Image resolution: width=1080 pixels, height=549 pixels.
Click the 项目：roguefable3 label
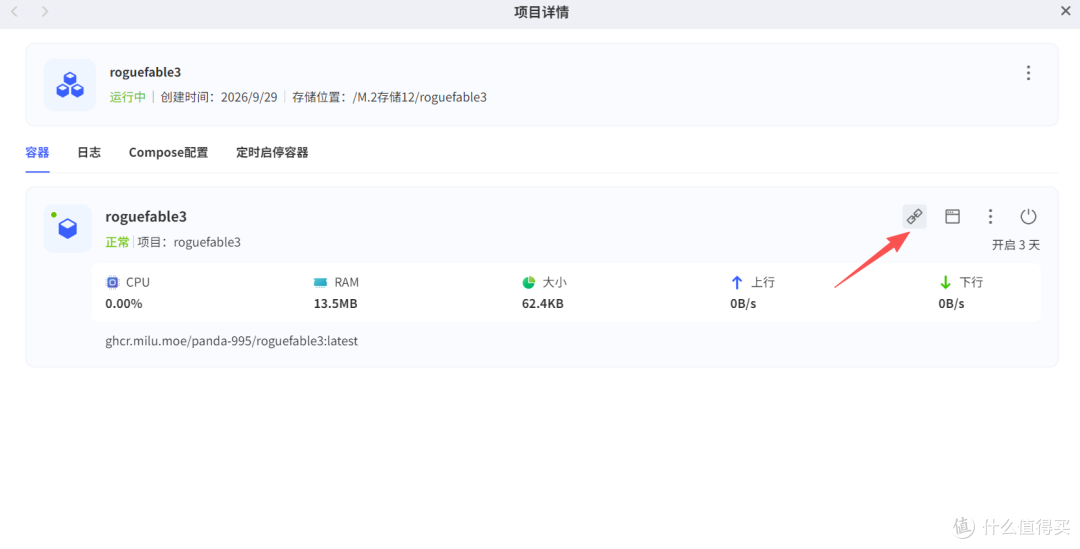click(x=189, y=242)
